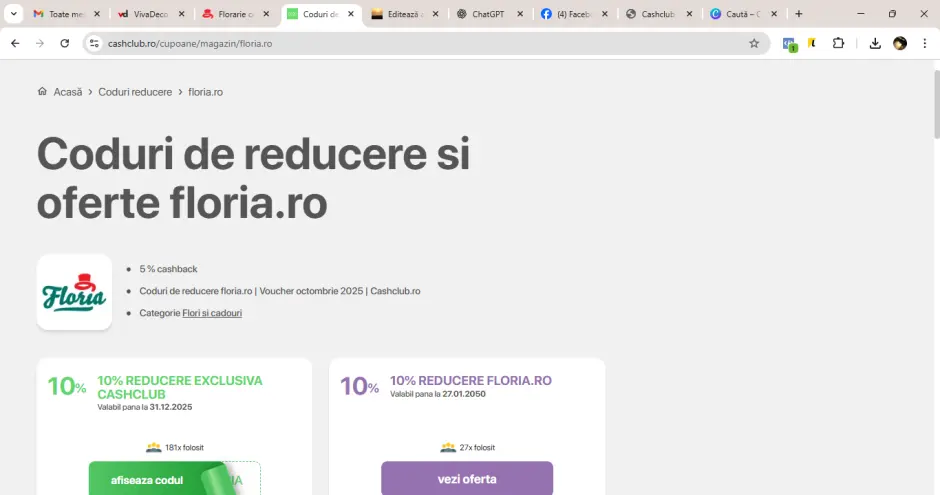Close the Gmail 'Toate me' tab
This screenshot has height=495, width=940.
(97, 14)
